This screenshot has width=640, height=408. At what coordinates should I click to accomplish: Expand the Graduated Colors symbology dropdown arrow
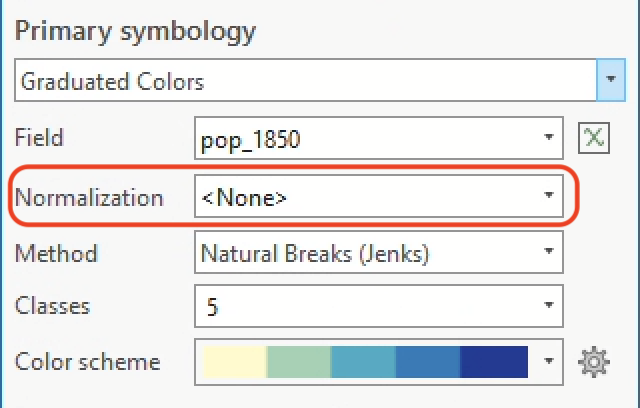[610, 80]
